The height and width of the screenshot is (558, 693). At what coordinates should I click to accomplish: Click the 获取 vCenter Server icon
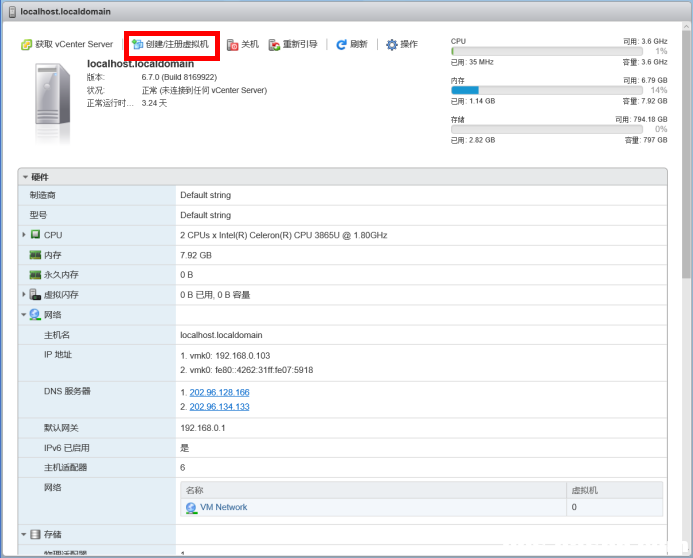(x=27, y=45)
